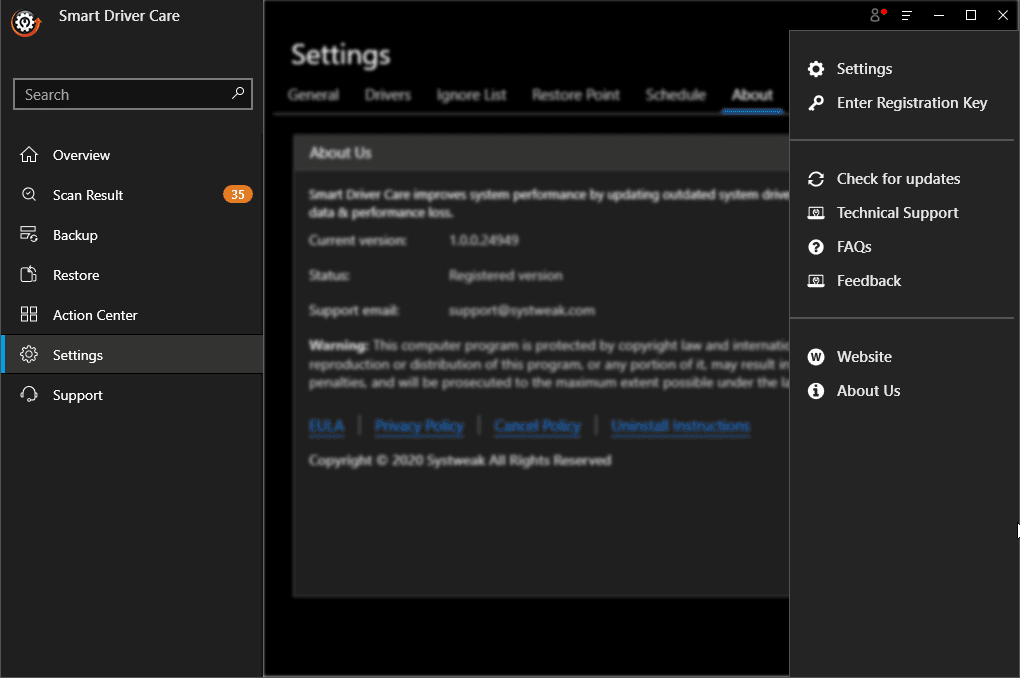Click the Website W icon

click(x=816, y=357)
